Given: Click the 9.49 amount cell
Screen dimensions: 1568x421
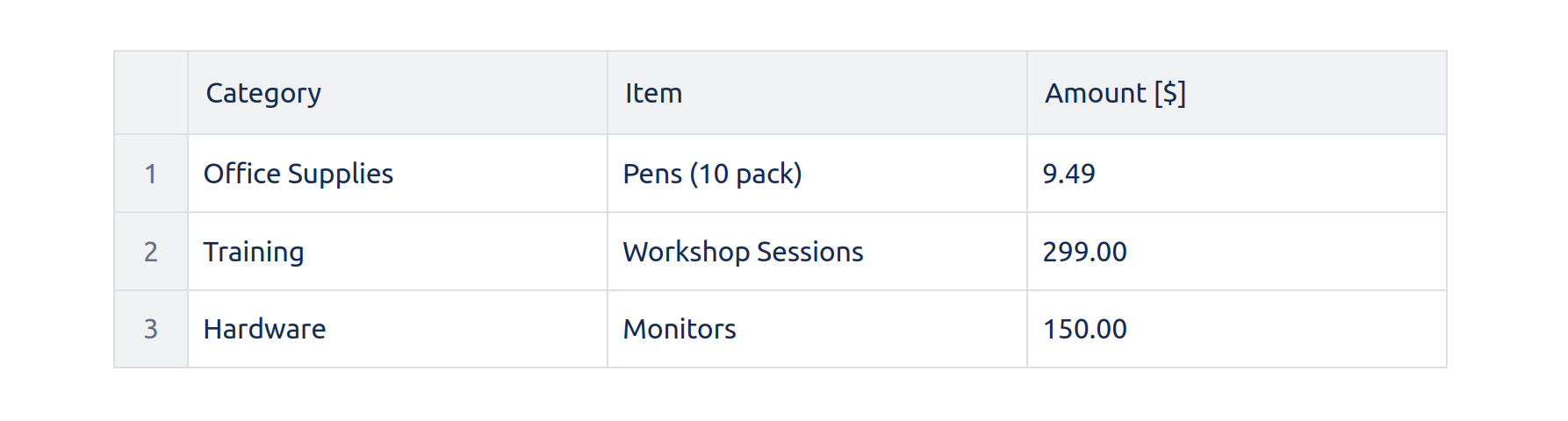Looking at the screenshot, I should (1068, 174).
